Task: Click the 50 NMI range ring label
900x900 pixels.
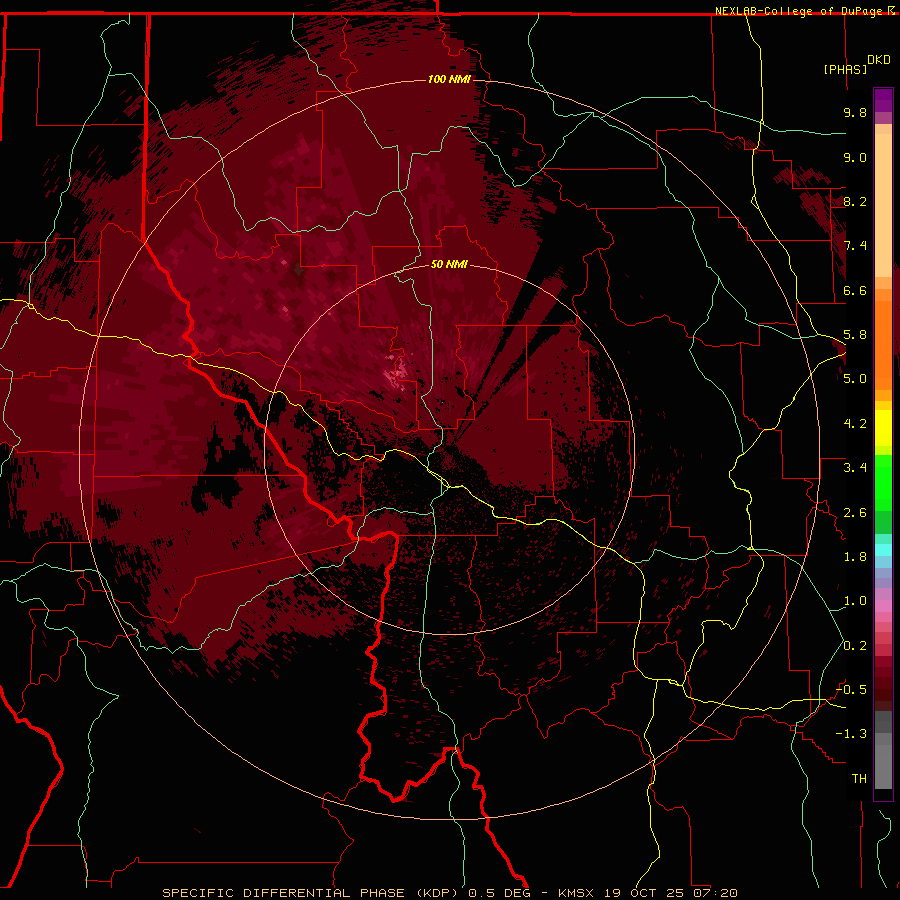Action: click(x=449, y=264)
